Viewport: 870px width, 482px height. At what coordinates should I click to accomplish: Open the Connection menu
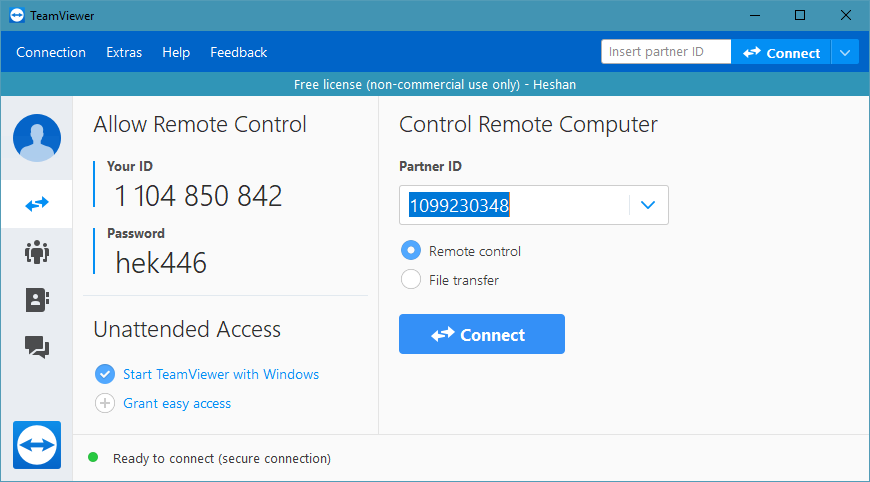coord(51,53)
